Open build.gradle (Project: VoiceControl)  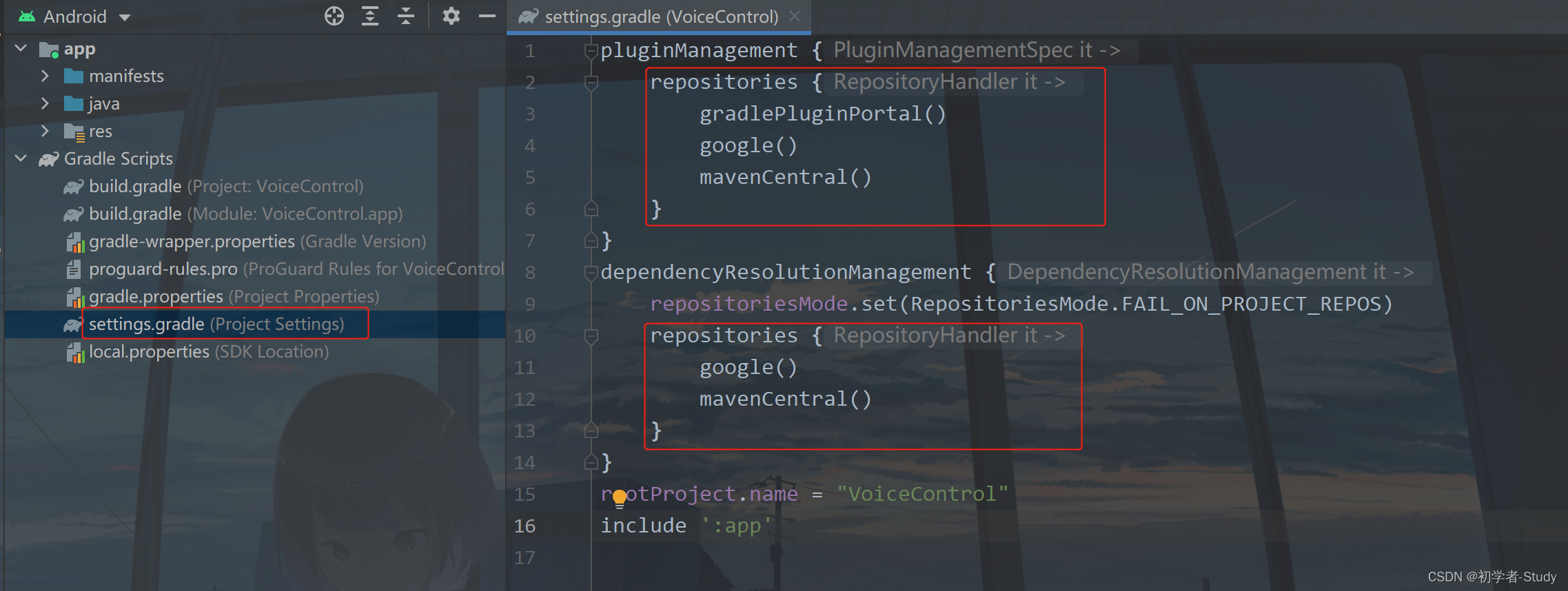(x=214, y=186)
